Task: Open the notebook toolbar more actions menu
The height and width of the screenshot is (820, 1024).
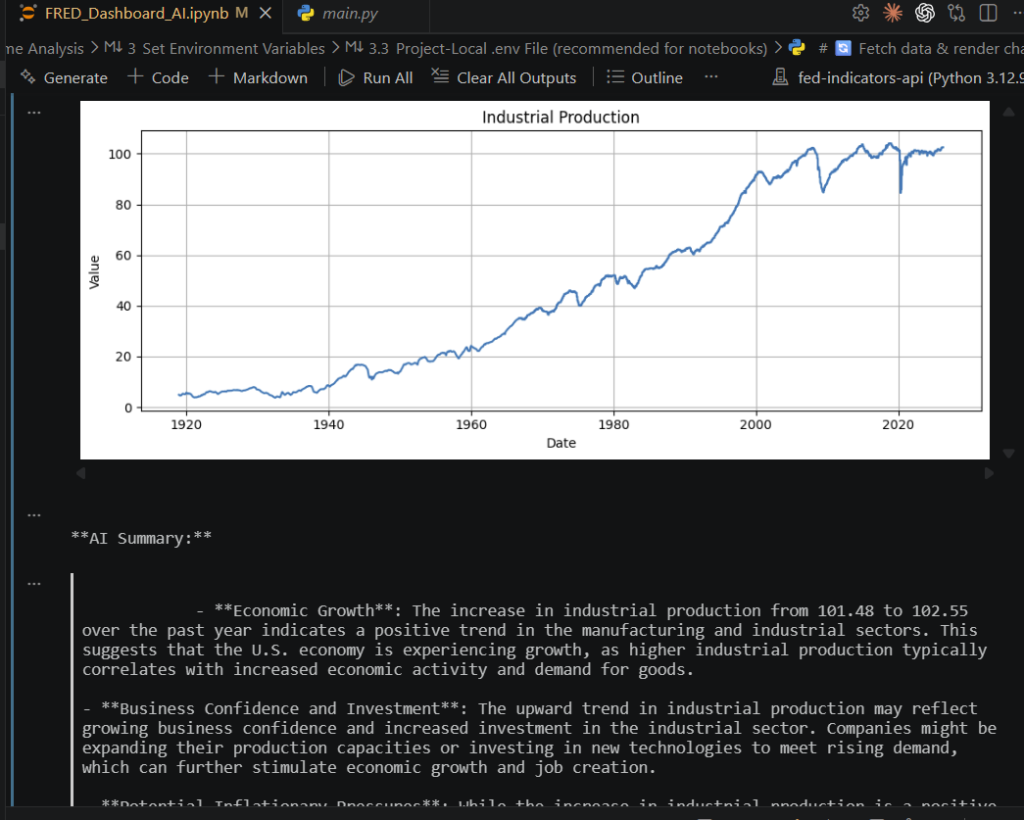Action: coord(711,77)
